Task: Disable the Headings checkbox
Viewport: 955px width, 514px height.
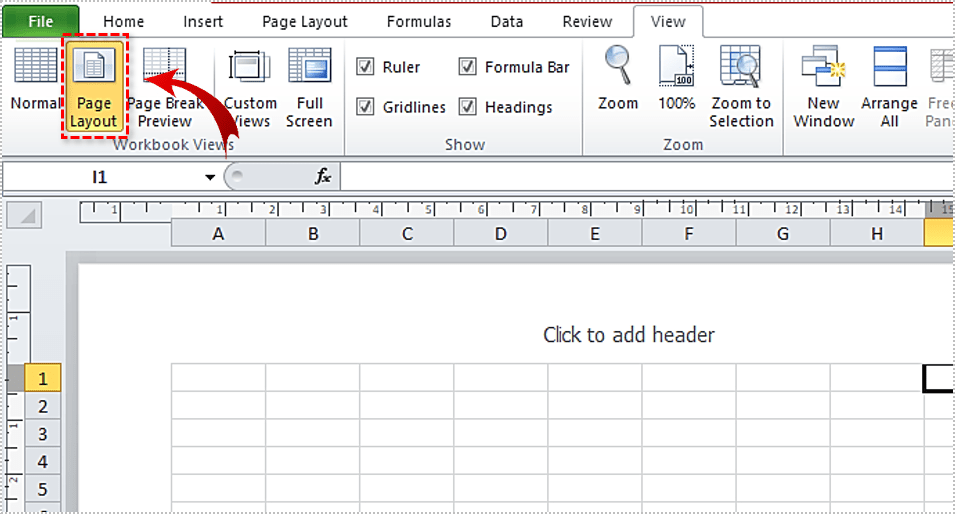Action: pyautogui.click(x=468, y=107)
